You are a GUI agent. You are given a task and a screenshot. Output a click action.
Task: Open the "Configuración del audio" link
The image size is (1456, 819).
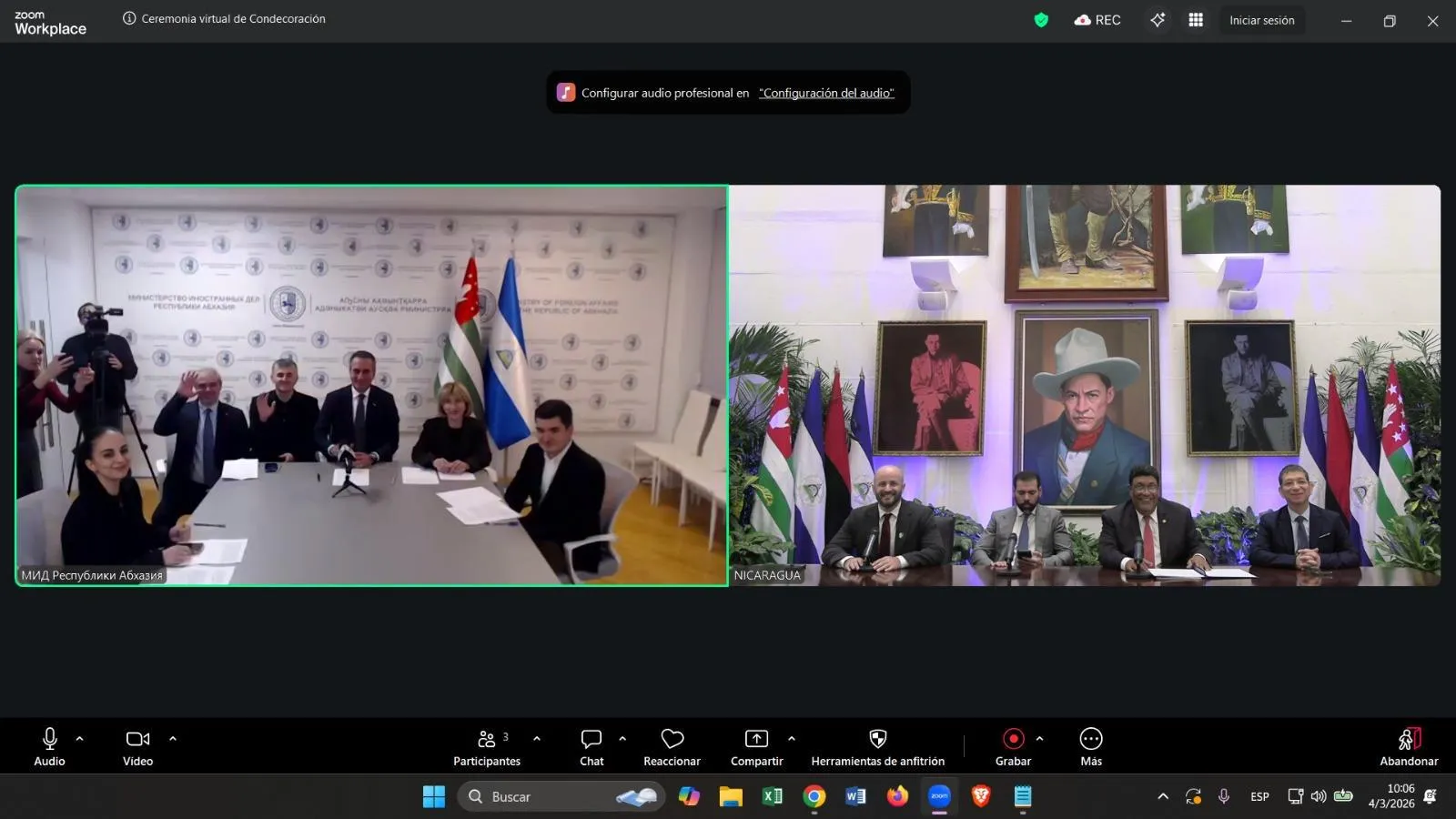pos(826,93)
